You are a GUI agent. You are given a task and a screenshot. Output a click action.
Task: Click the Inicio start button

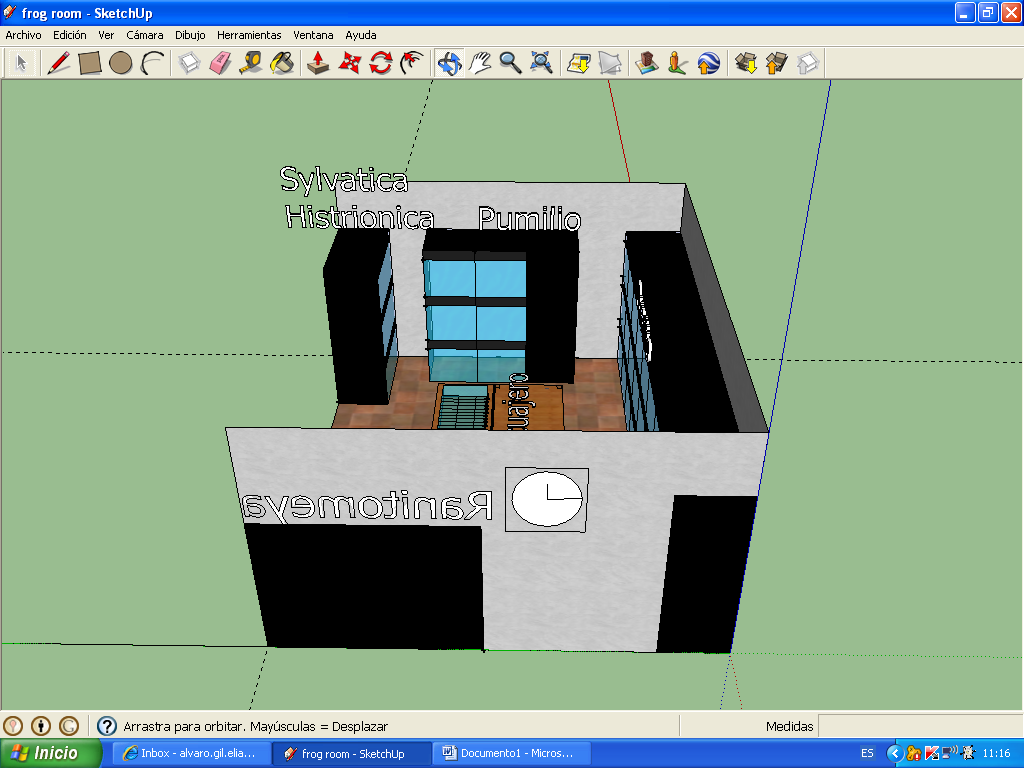(x=52, y=753)
